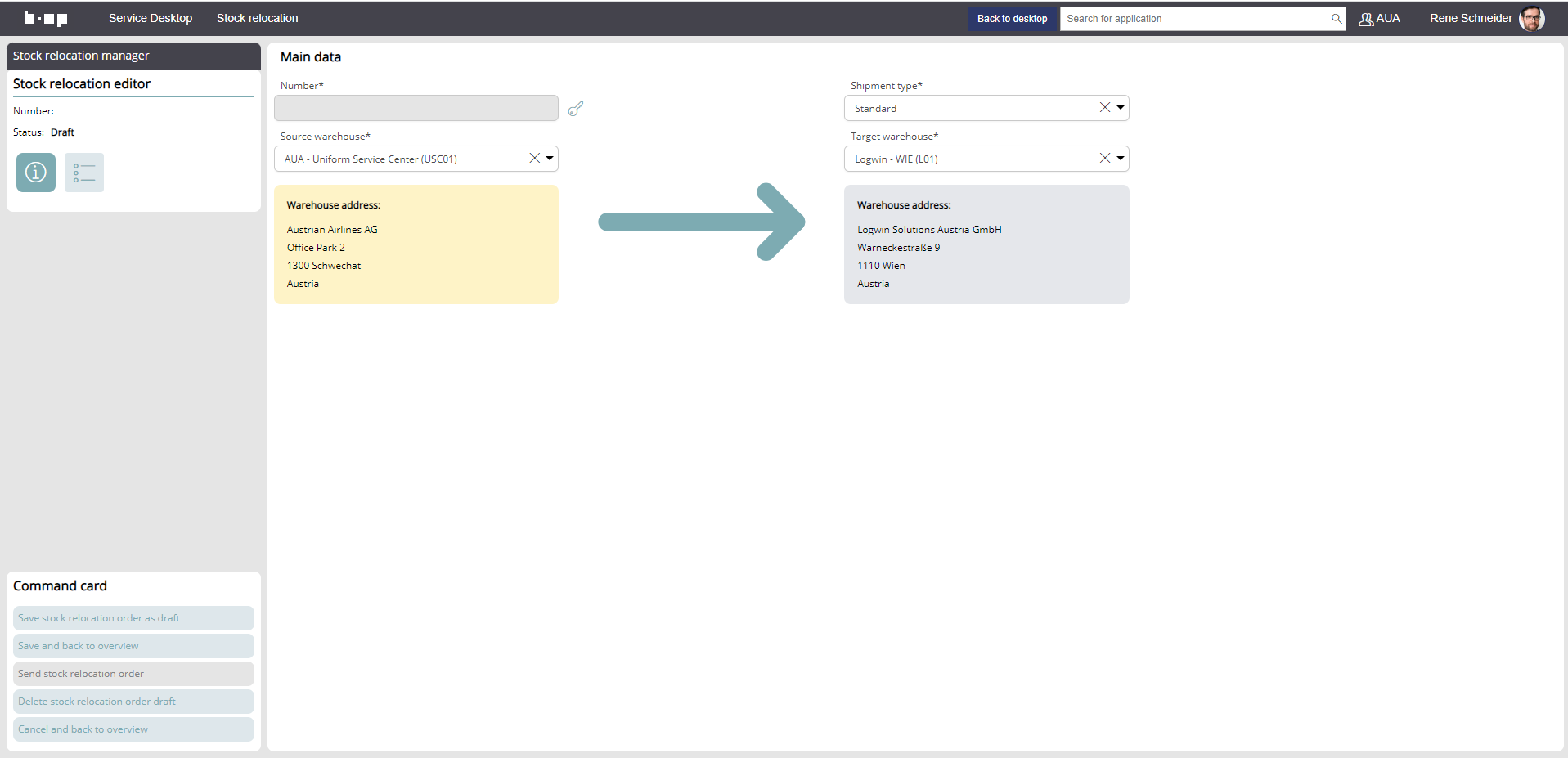This screenshot has height=758, width=1568.
Task: Click Save stock relocation order as draft
Action: 133,618
